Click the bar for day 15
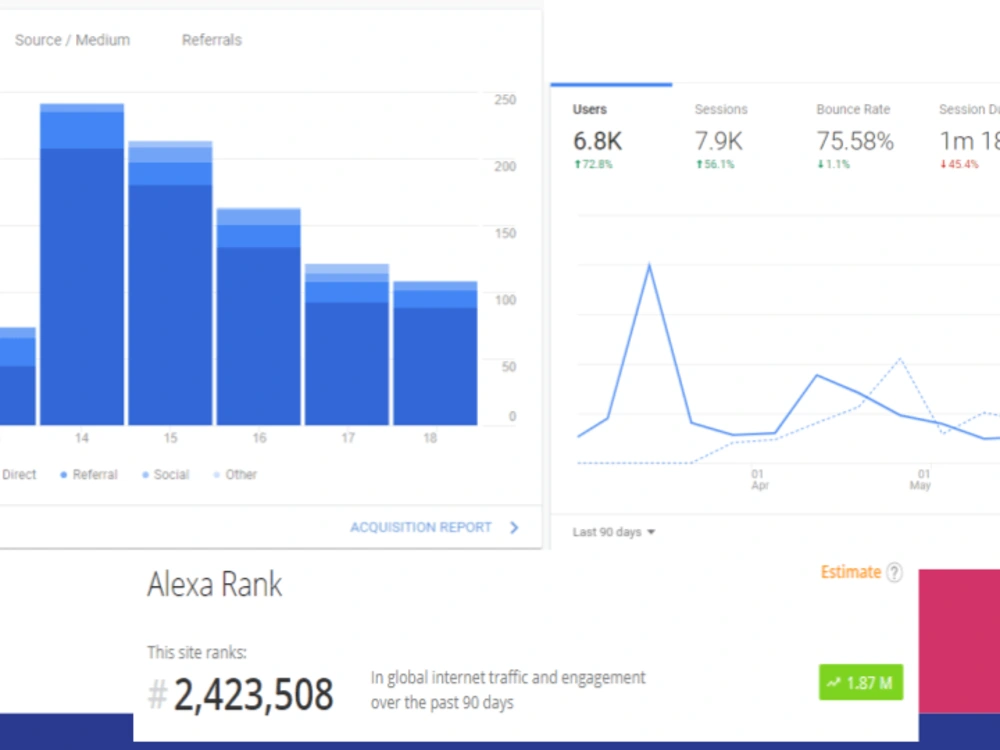 [170, 283]
